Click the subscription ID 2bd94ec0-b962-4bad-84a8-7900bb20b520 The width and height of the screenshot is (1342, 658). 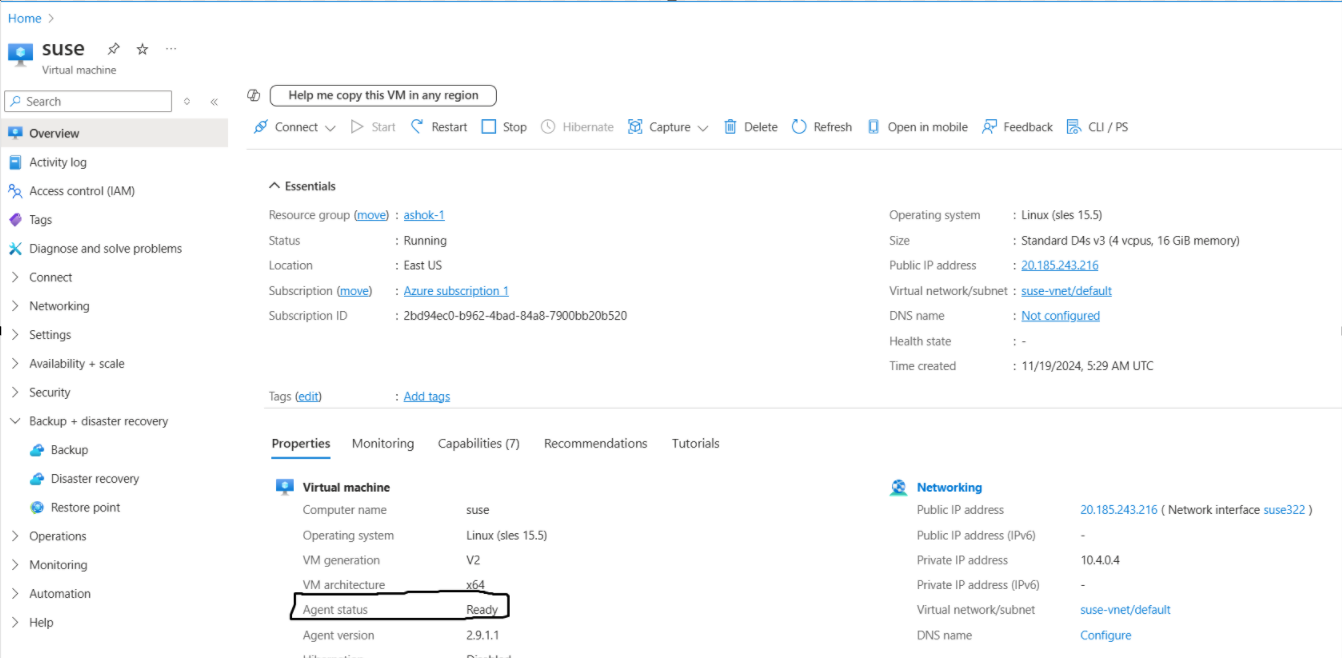pos(515,316)
